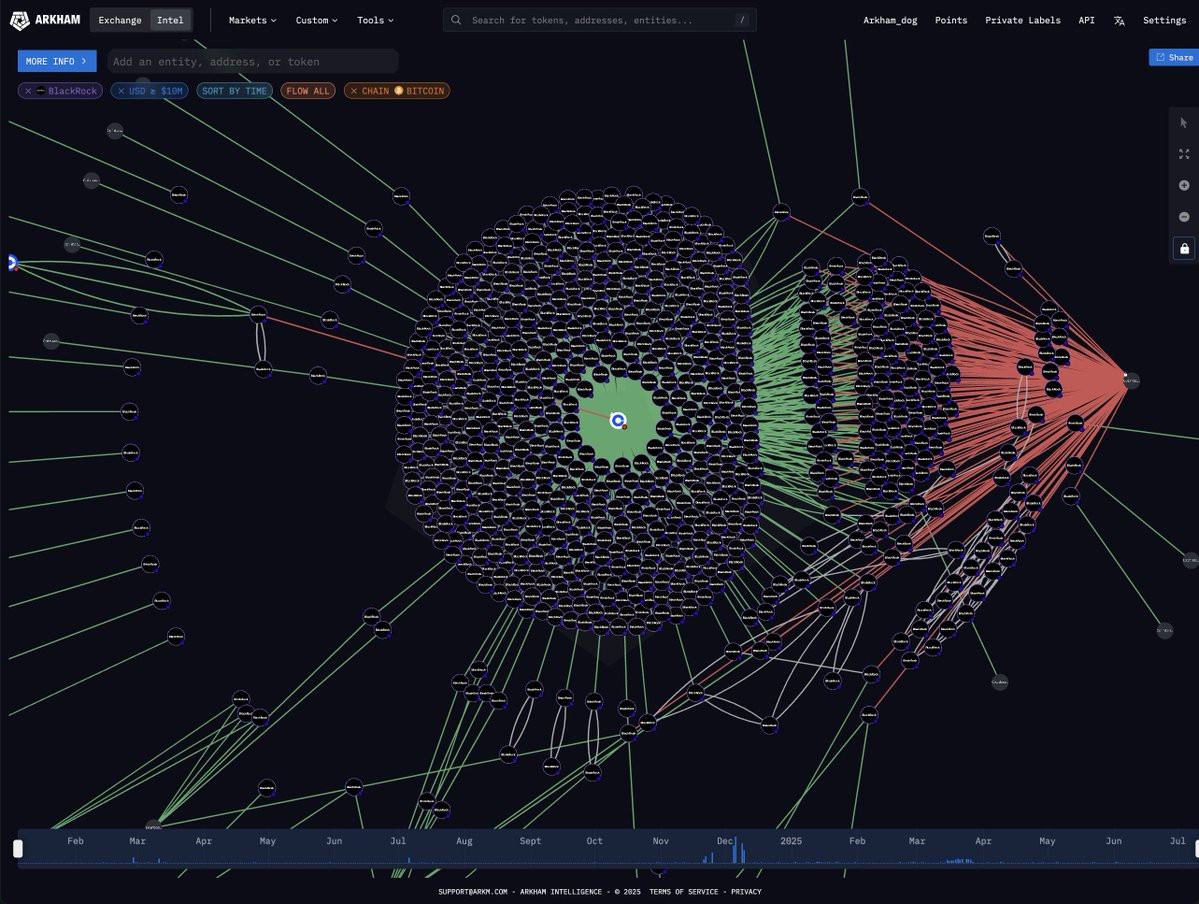The width and height of the screenshot is (1199, 904).
Task: Select the pointer cursor tool
Action: pos(1184,122)
